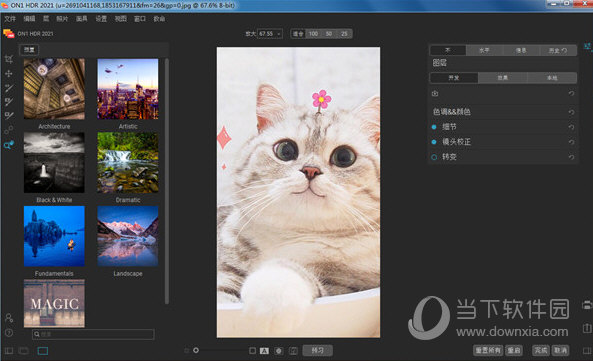593x361 pixels.
Task: Open the Dramatic preset thumbnail
Action: coord(128,163)
